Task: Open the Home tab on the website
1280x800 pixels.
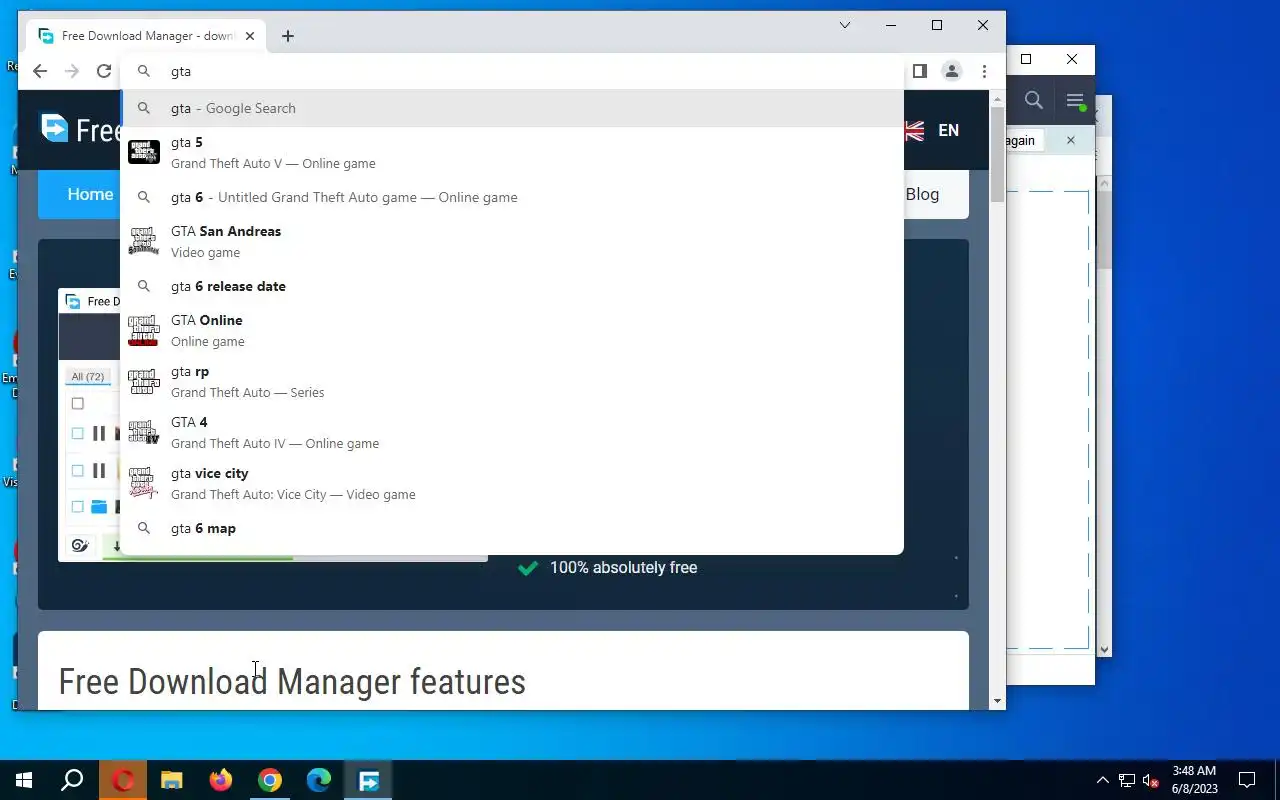Action: (x=89, y=194)
